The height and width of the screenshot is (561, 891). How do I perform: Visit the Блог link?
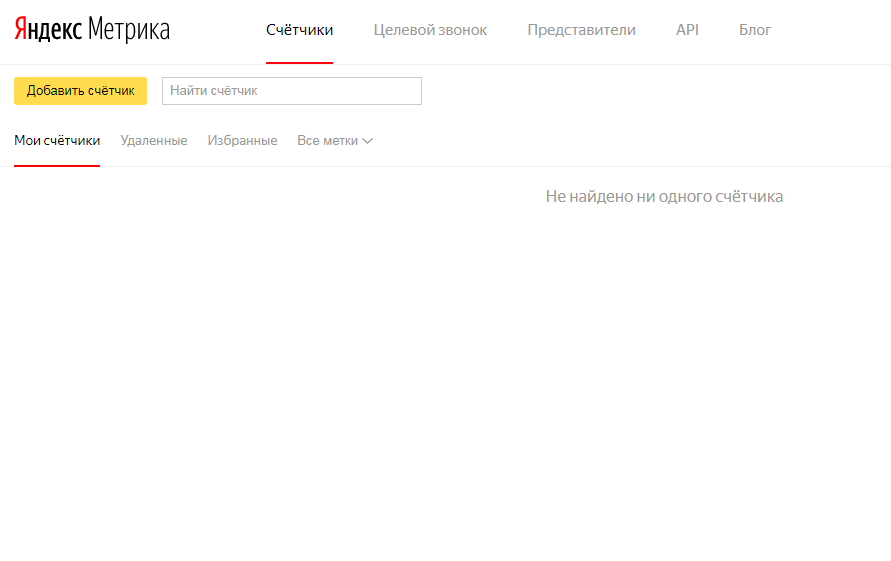pyautogui.click(x=755, y=30)
